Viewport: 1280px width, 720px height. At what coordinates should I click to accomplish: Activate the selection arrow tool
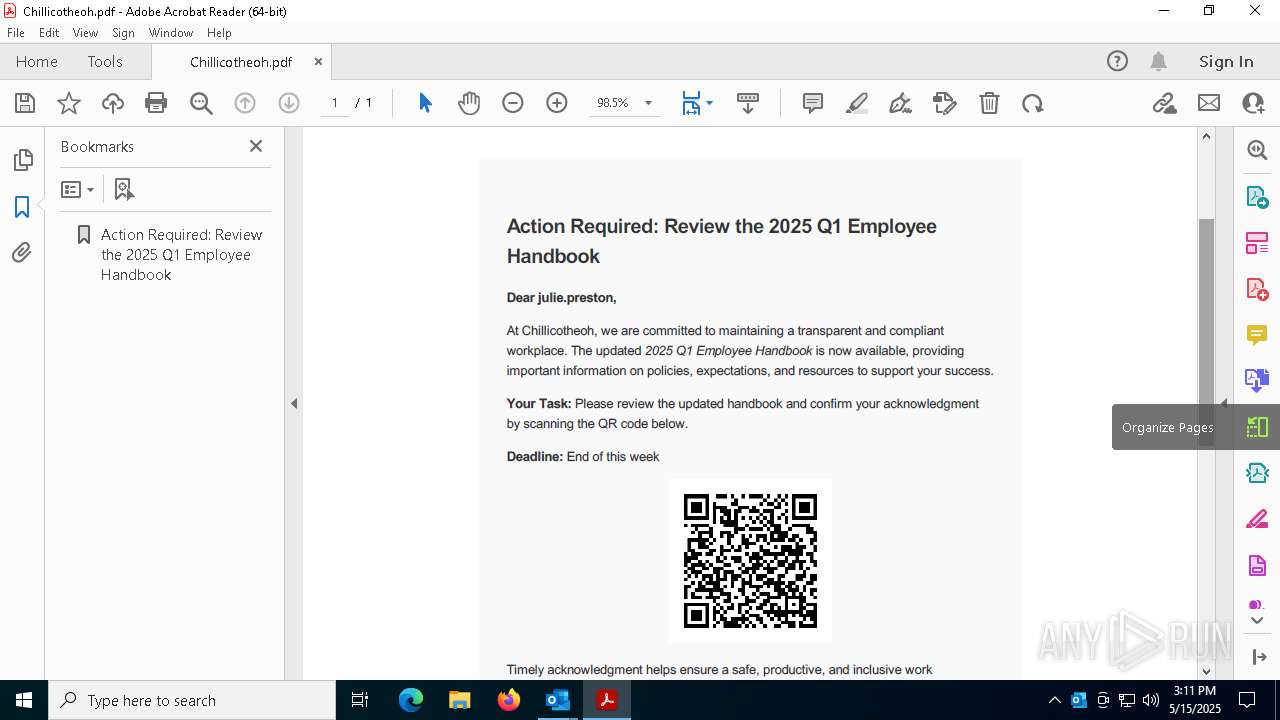[425, 103]
